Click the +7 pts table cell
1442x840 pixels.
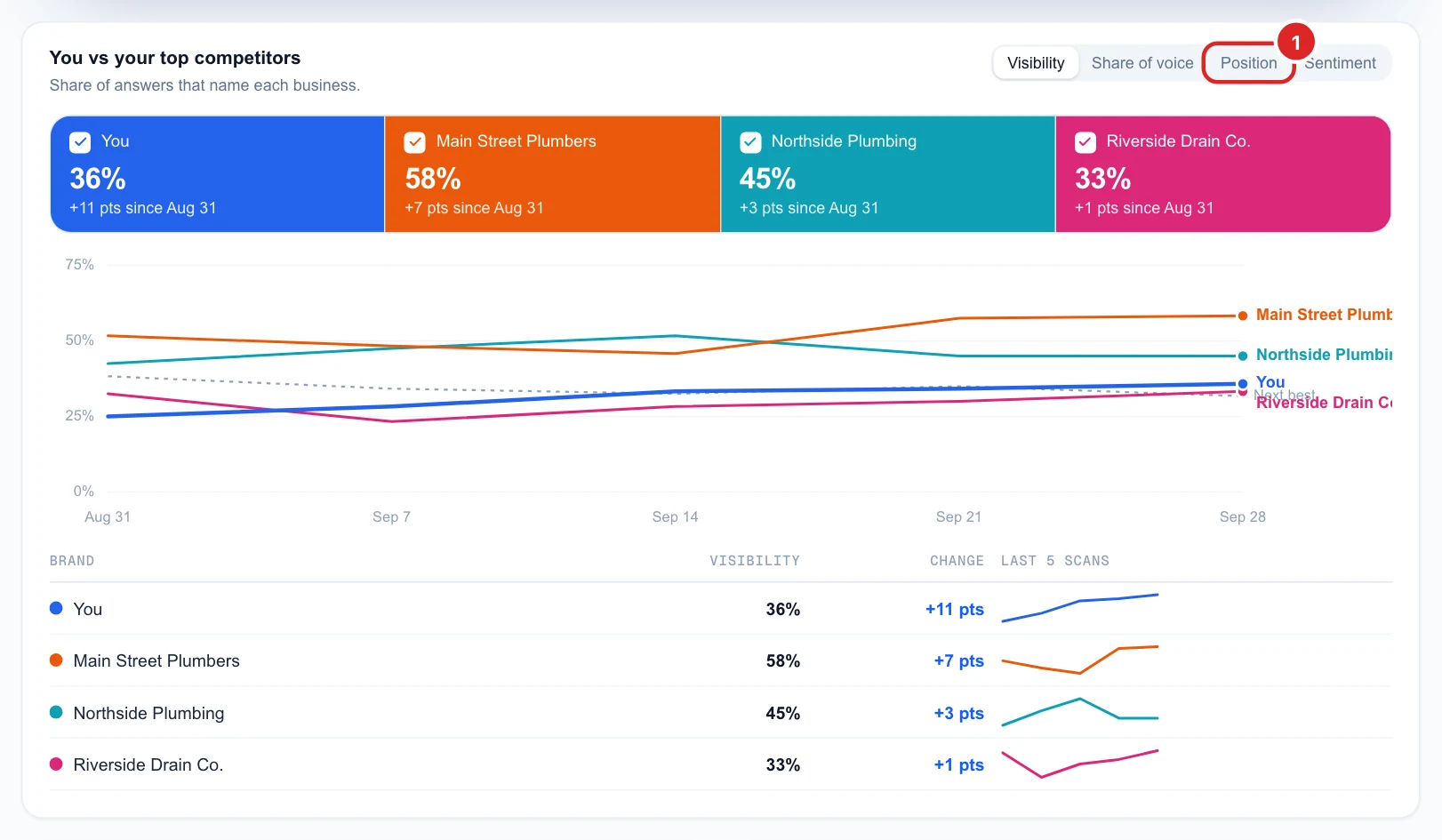tap(958, 660)
